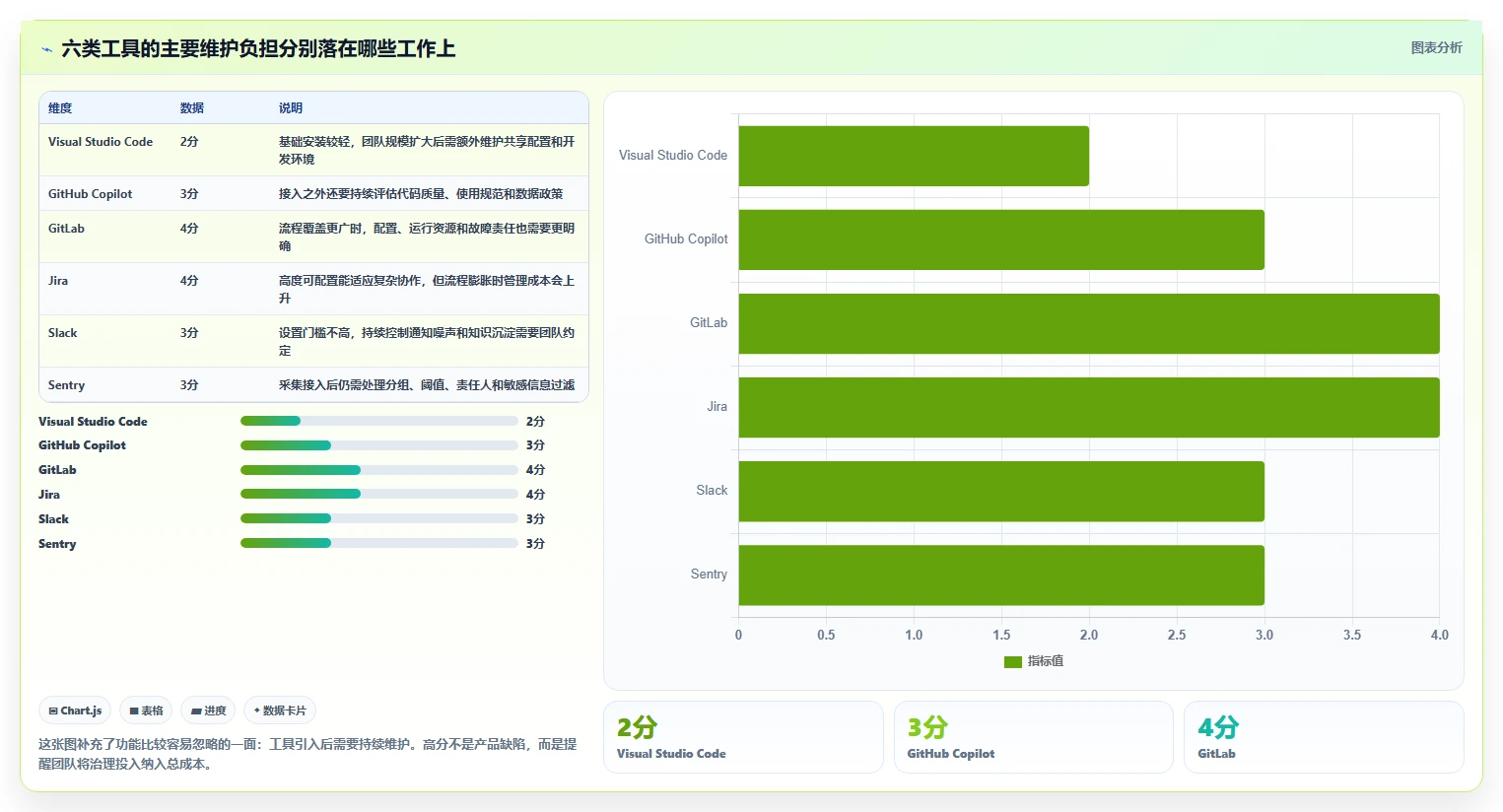Click the description starting 流程覆盖更广时
Screen dimensions: 1503x812
tap(427, 237)
